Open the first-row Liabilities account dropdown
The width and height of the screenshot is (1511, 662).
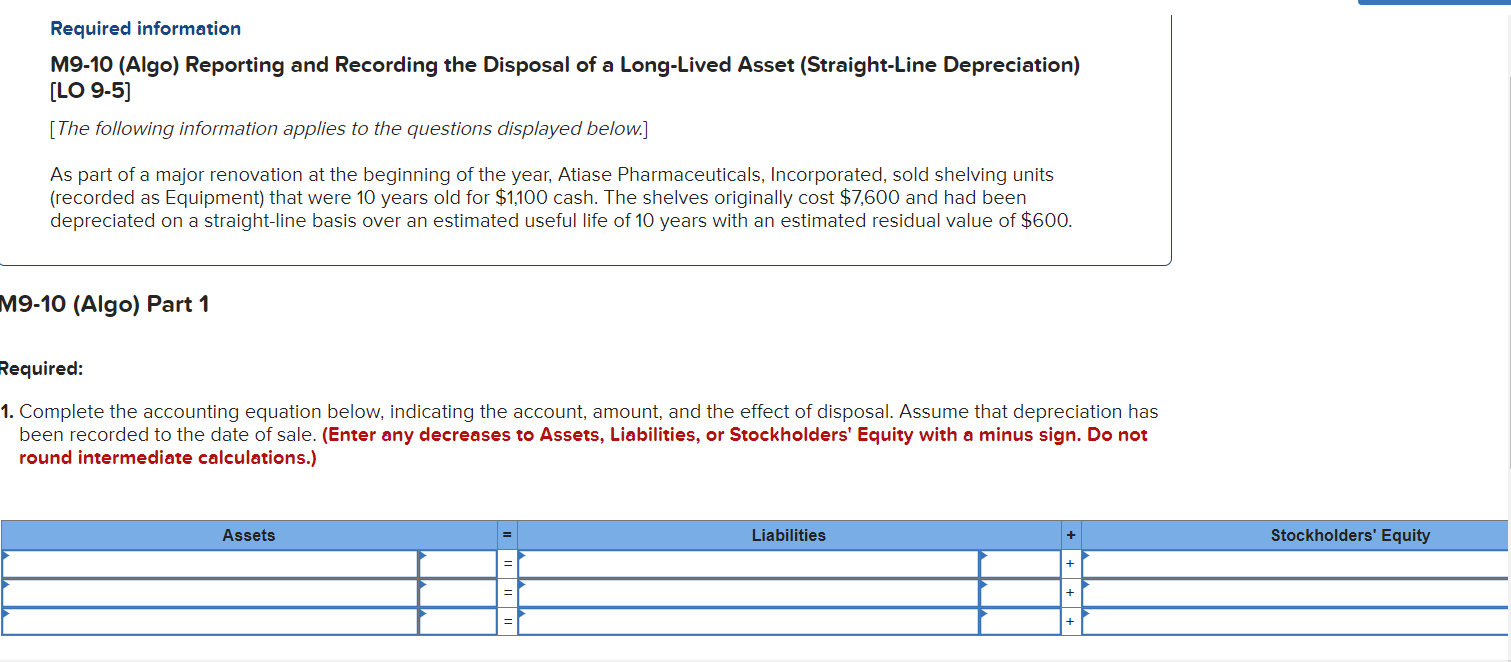click(x=750, y=564)
